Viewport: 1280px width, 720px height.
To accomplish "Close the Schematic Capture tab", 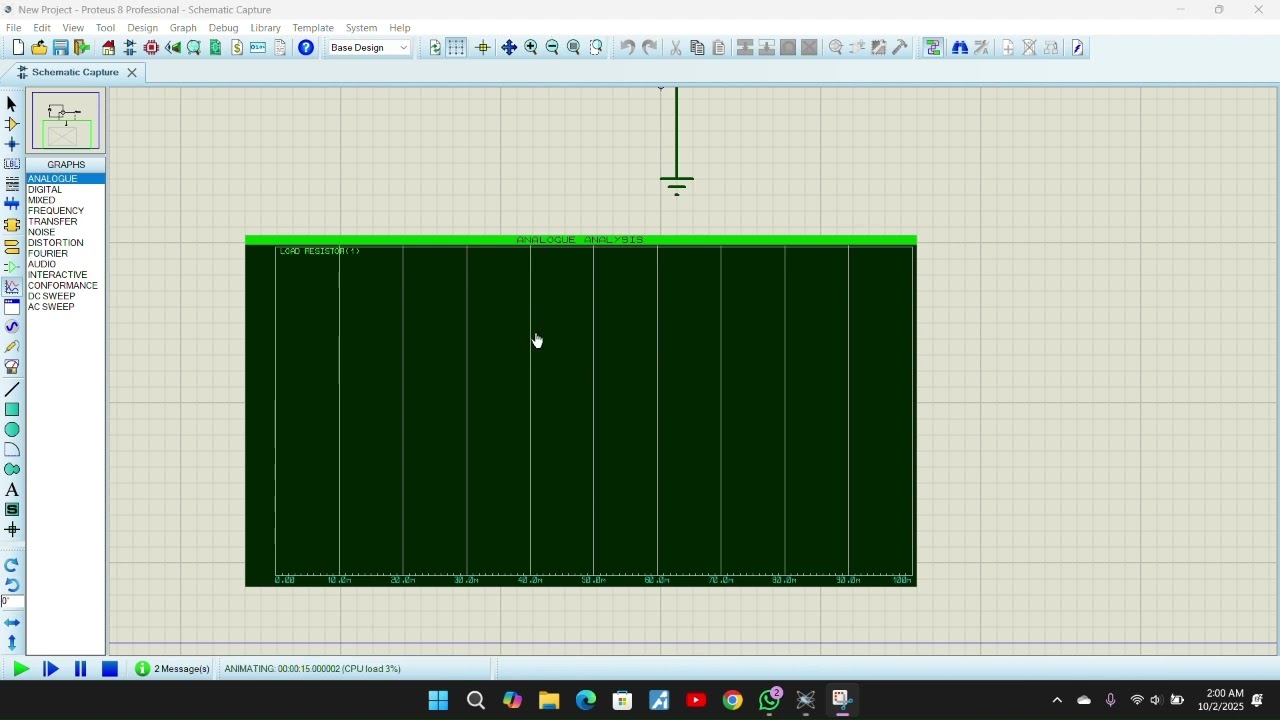I will pos(132,72).
